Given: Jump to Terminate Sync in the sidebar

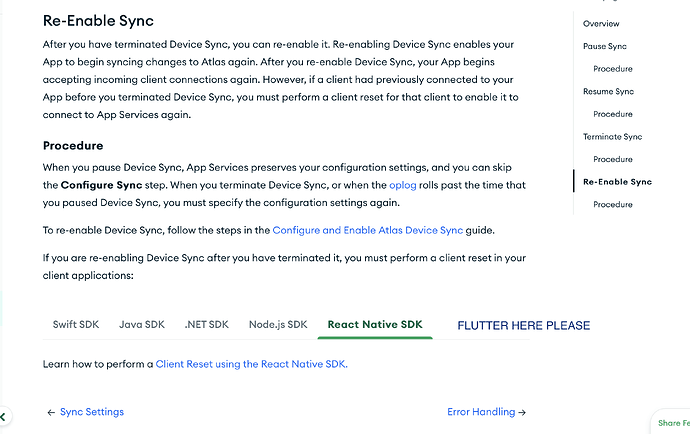Looking at the screenshot, I should (612, 136).
